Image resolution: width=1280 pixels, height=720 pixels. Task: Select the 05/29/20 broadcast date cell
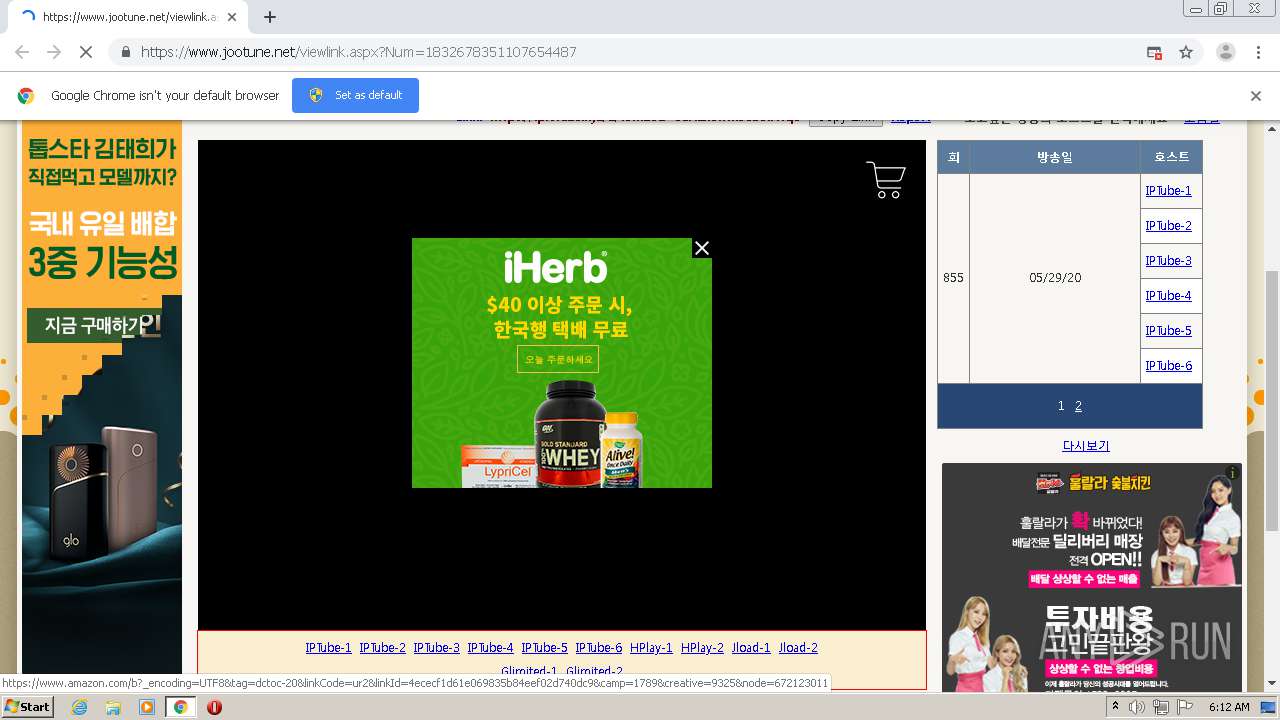coord(1055,278)
